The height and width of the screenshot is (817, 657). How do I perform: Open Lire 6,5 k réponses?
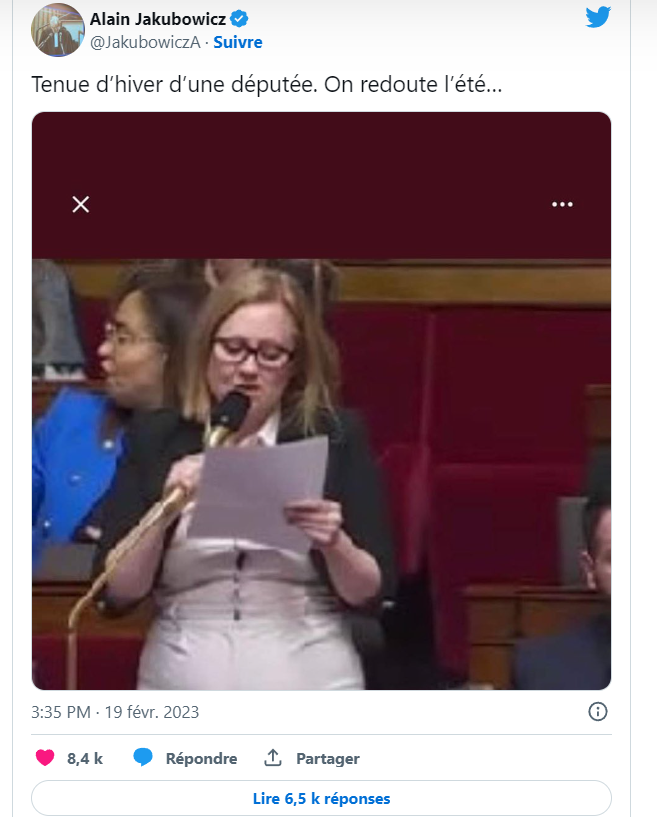point(321,798)
